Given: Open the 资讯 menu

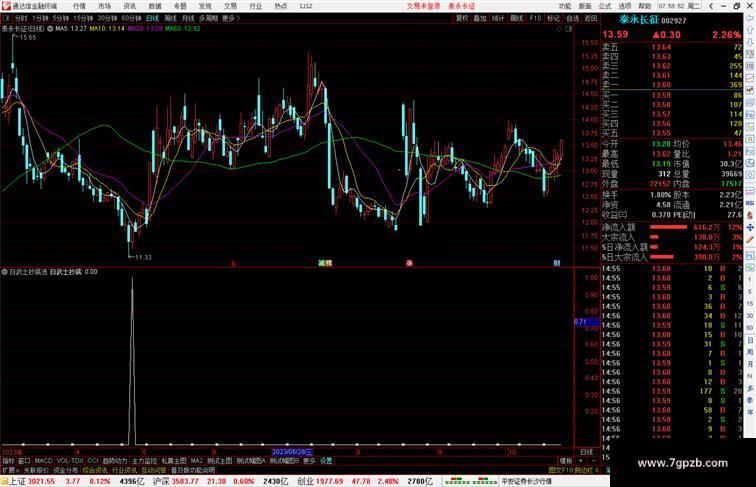Looking at the screenshot, I should pyautogui.click(x=129, y=6).
